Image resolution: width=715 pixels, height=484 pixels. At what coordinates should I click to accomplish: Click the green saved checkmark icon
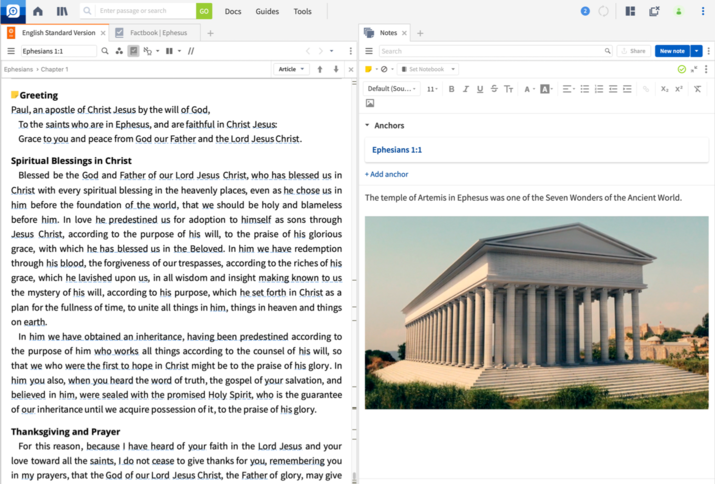[682, 69]
